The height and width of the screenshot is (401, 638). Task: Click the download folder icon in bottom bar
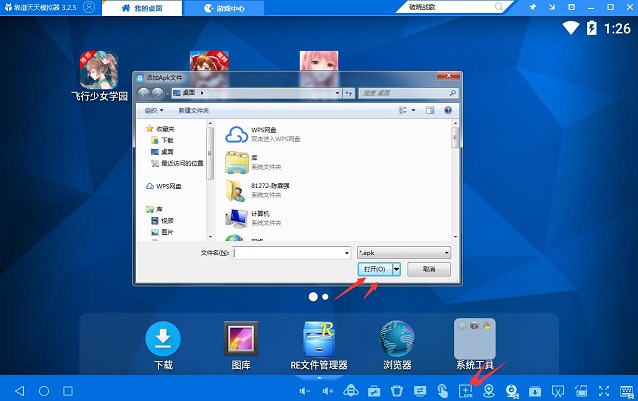[x=535, y=391]
